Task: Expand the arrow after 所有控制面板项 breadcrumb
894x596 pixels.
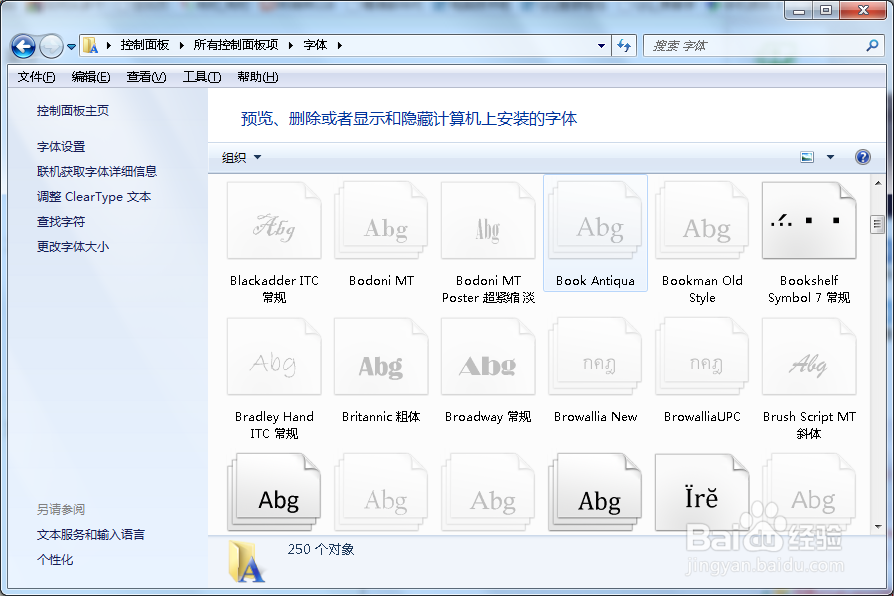Action: click(x=291, y=45)
